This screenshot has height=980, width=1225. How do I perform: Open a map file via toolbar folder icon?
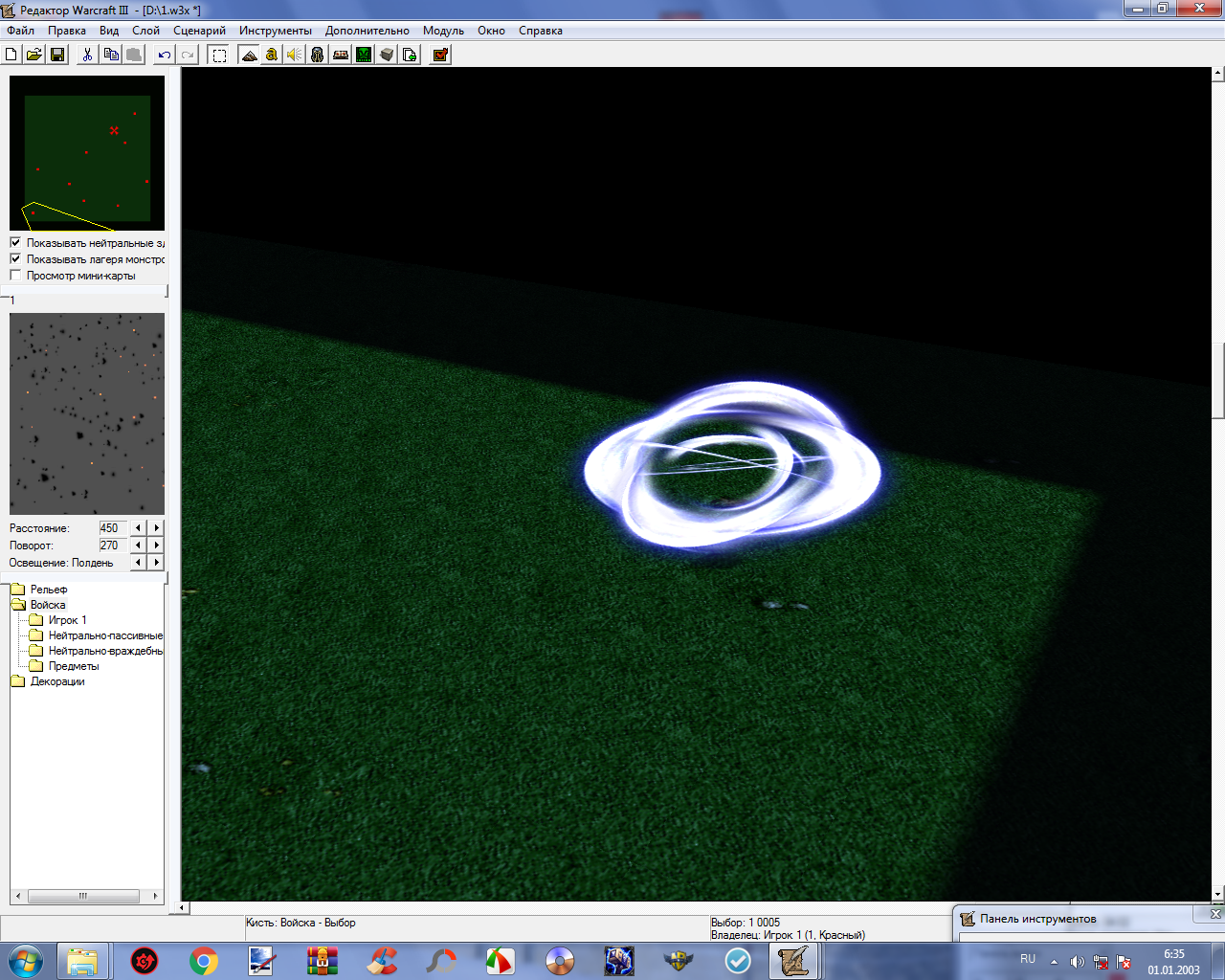34,55
